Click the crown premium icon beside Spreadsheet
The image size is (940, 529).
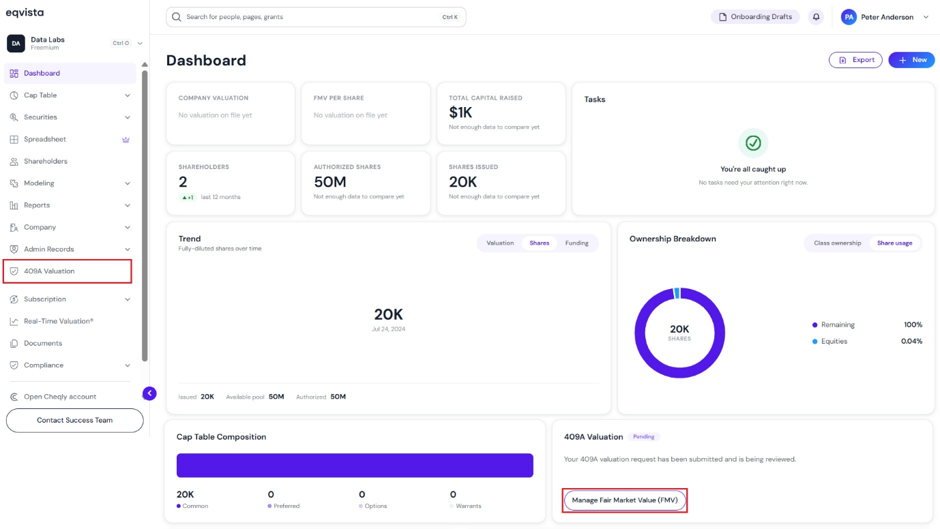tap(126, 140)
